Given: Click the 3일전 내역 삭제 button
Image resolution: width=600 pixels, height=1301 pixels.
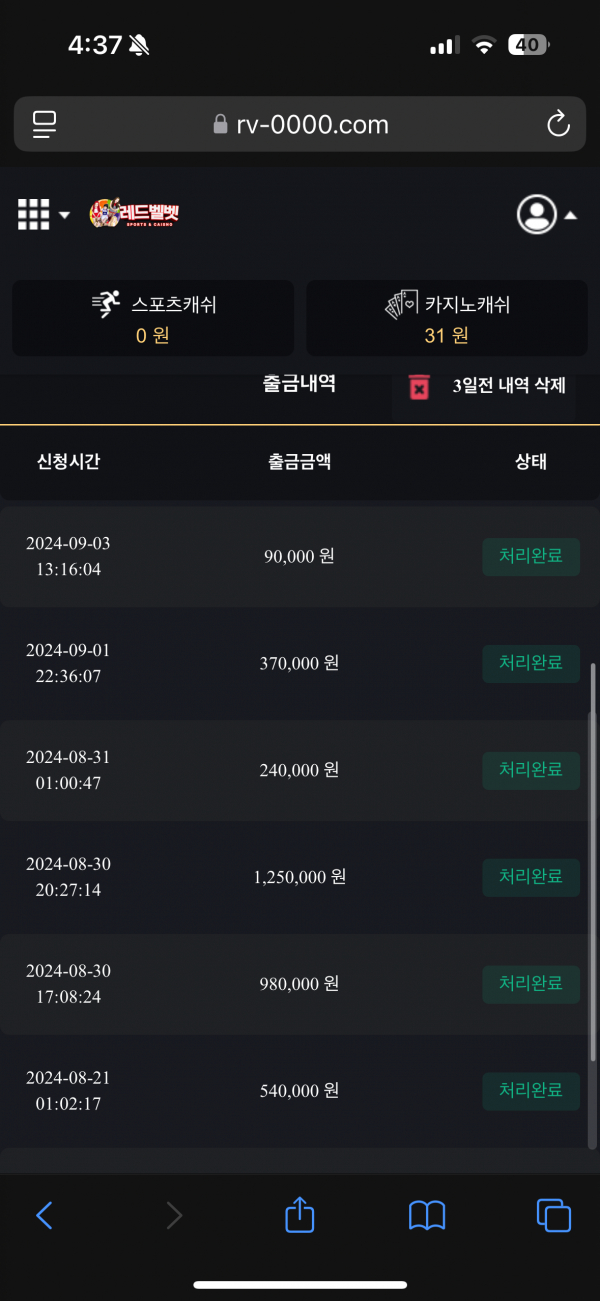Looking at the screenshot, I should click(508, 387).
